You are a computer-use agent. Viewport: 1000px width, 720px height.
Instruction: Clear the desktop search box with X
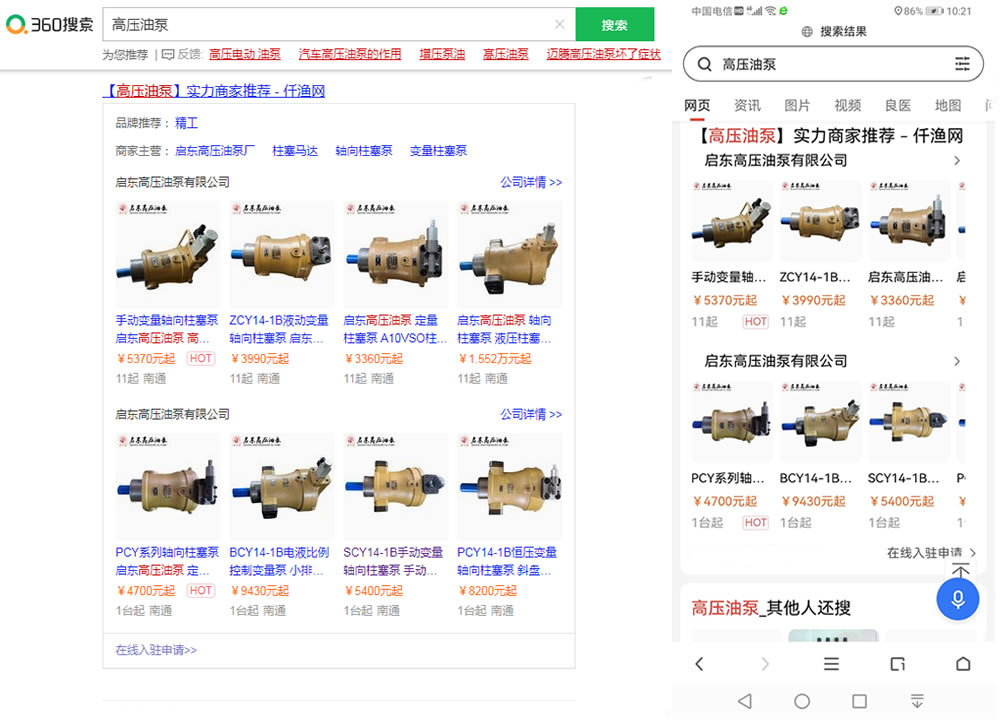pyautogui.click(x=560, y=25)
